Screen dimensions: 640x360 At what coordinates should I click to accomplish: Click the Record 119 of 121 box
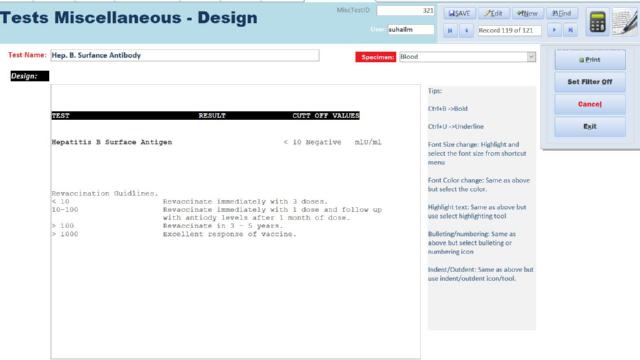pos(510,30)
